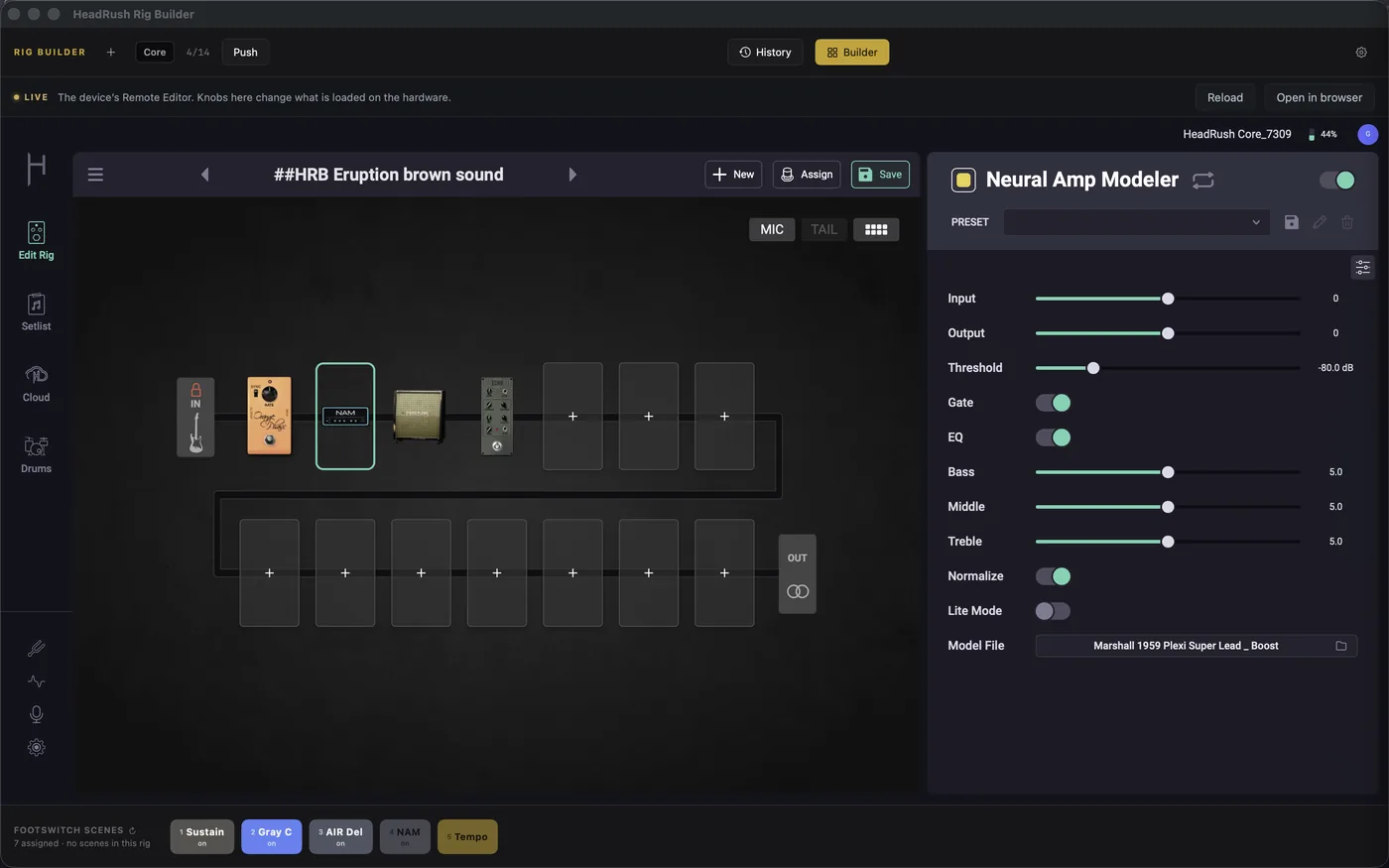Toggle footswitch 3 AIR Del

coord(340,836)
